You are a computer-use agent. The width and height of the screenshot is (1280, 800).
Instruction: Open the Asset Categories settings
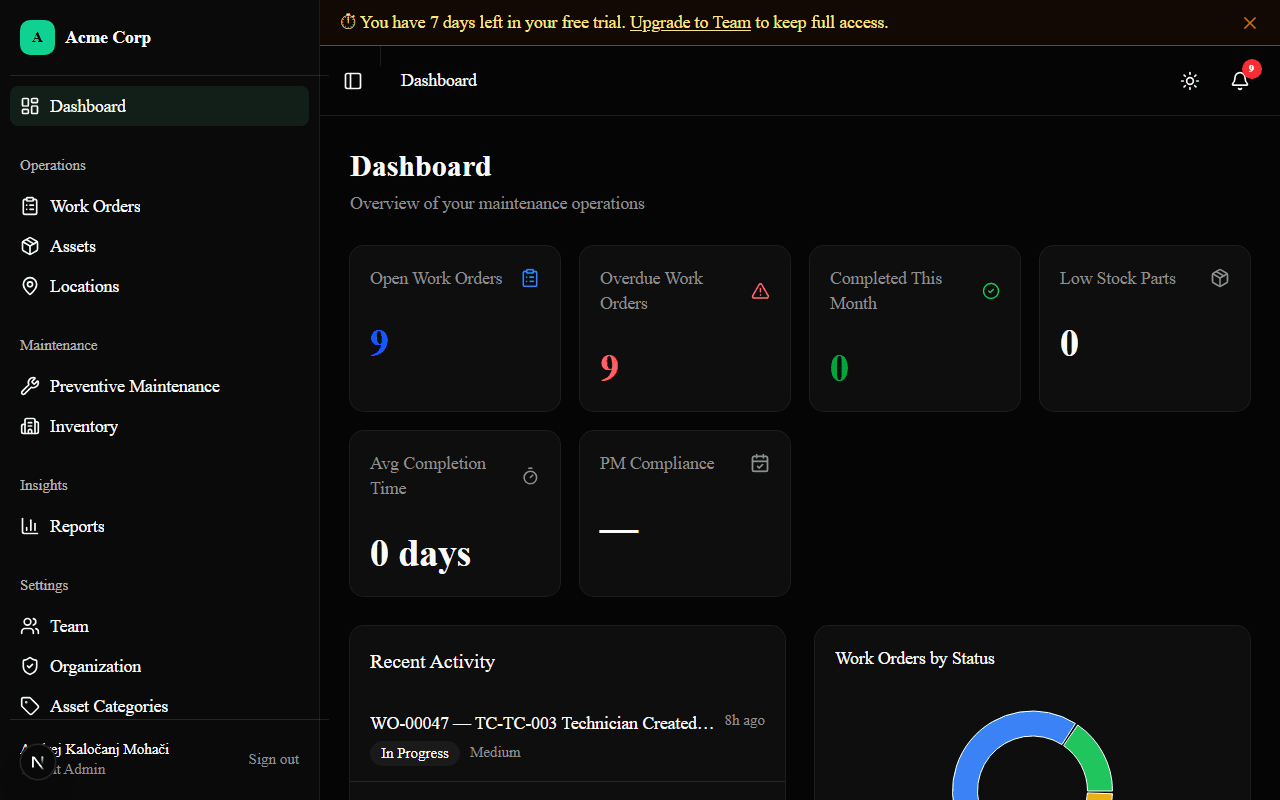coord(109,706)
